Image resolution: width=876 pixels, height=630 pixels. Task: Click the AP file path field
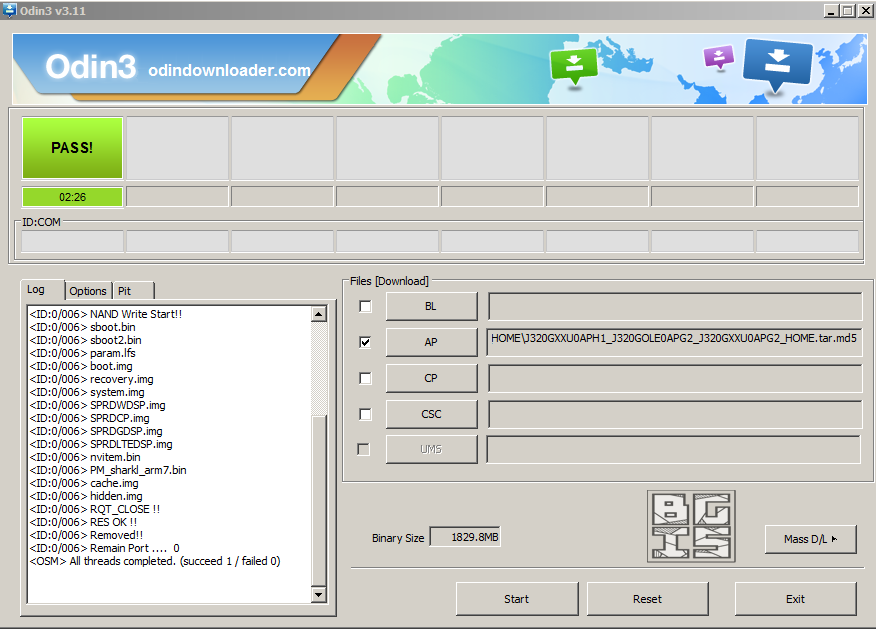674,342
